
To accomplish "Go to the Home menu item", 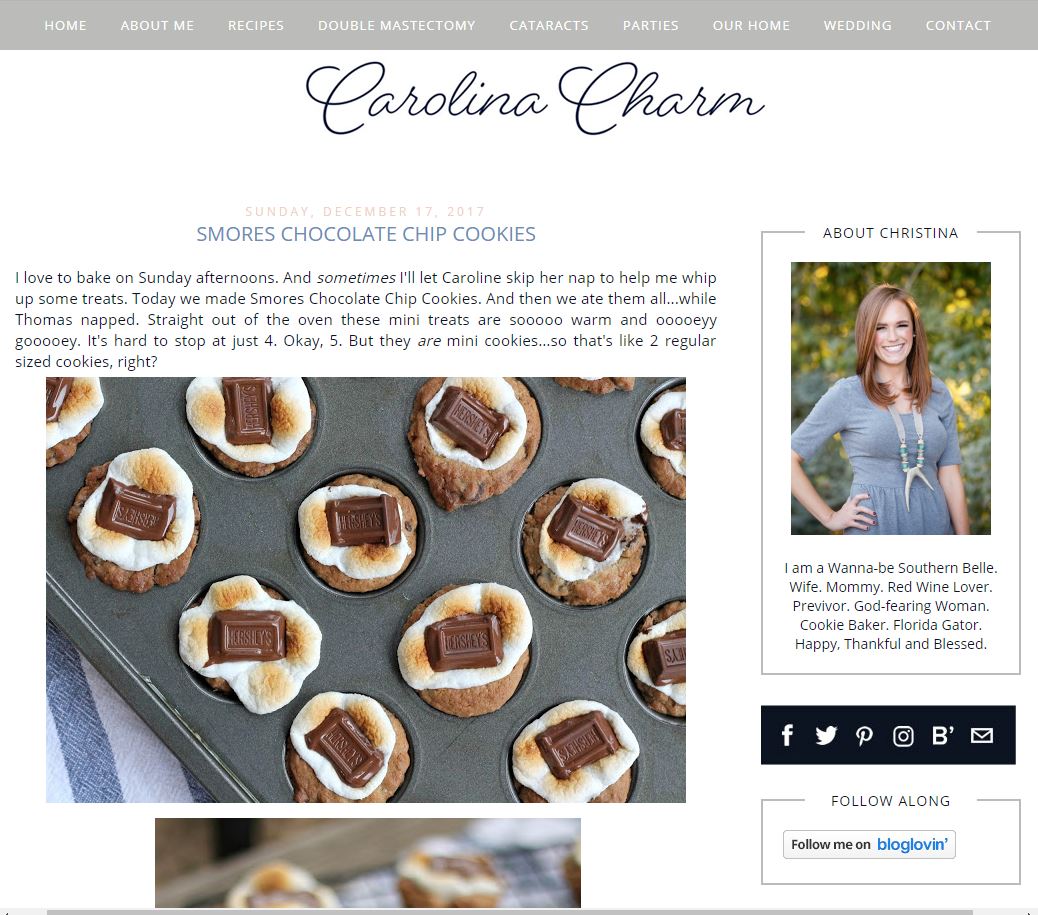I will 66,25.
